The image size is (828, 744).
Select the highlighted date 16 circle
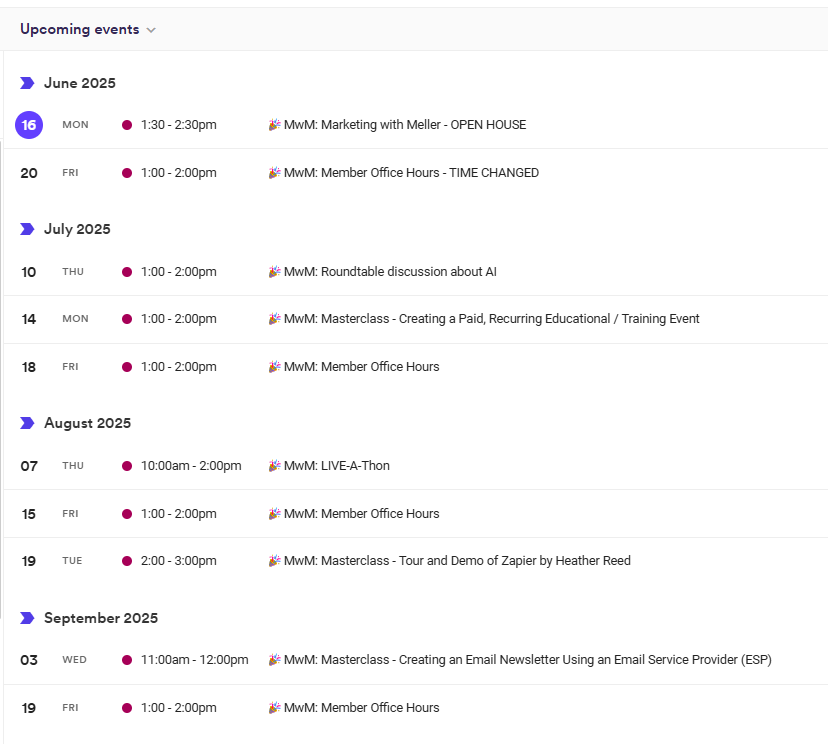(29, 125)
